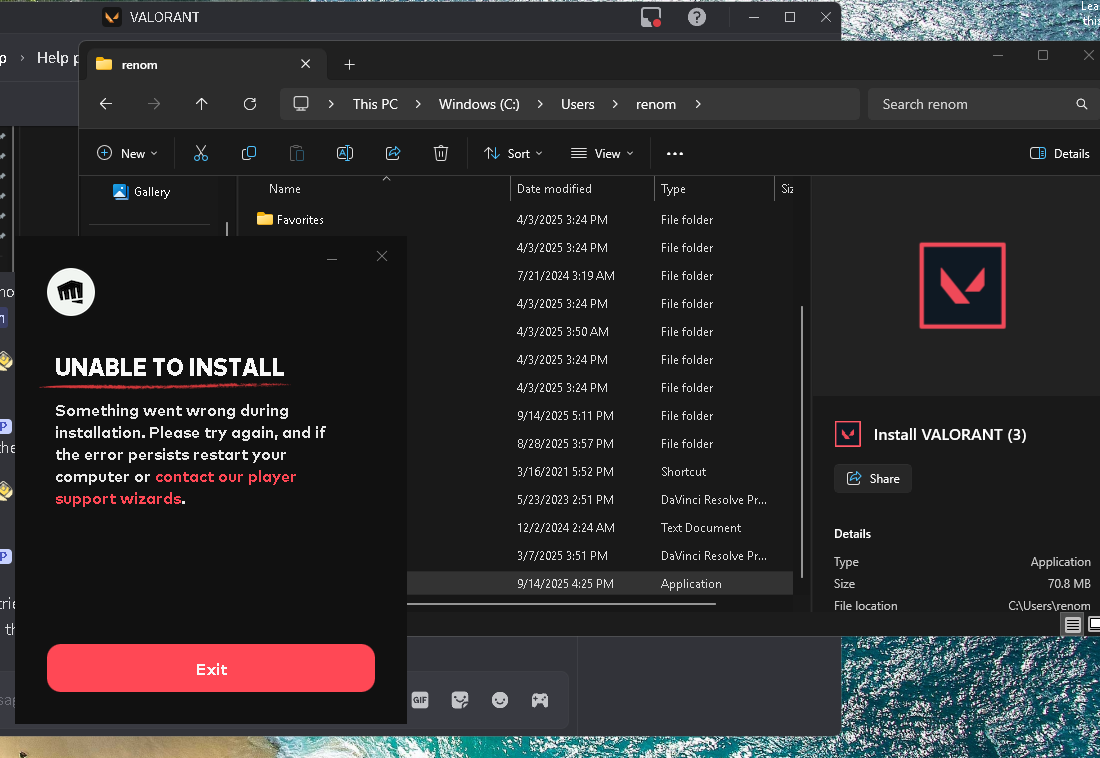Click the contact our player support wizards link
This screenshot has height=758, width=1100.
(175, 488)
